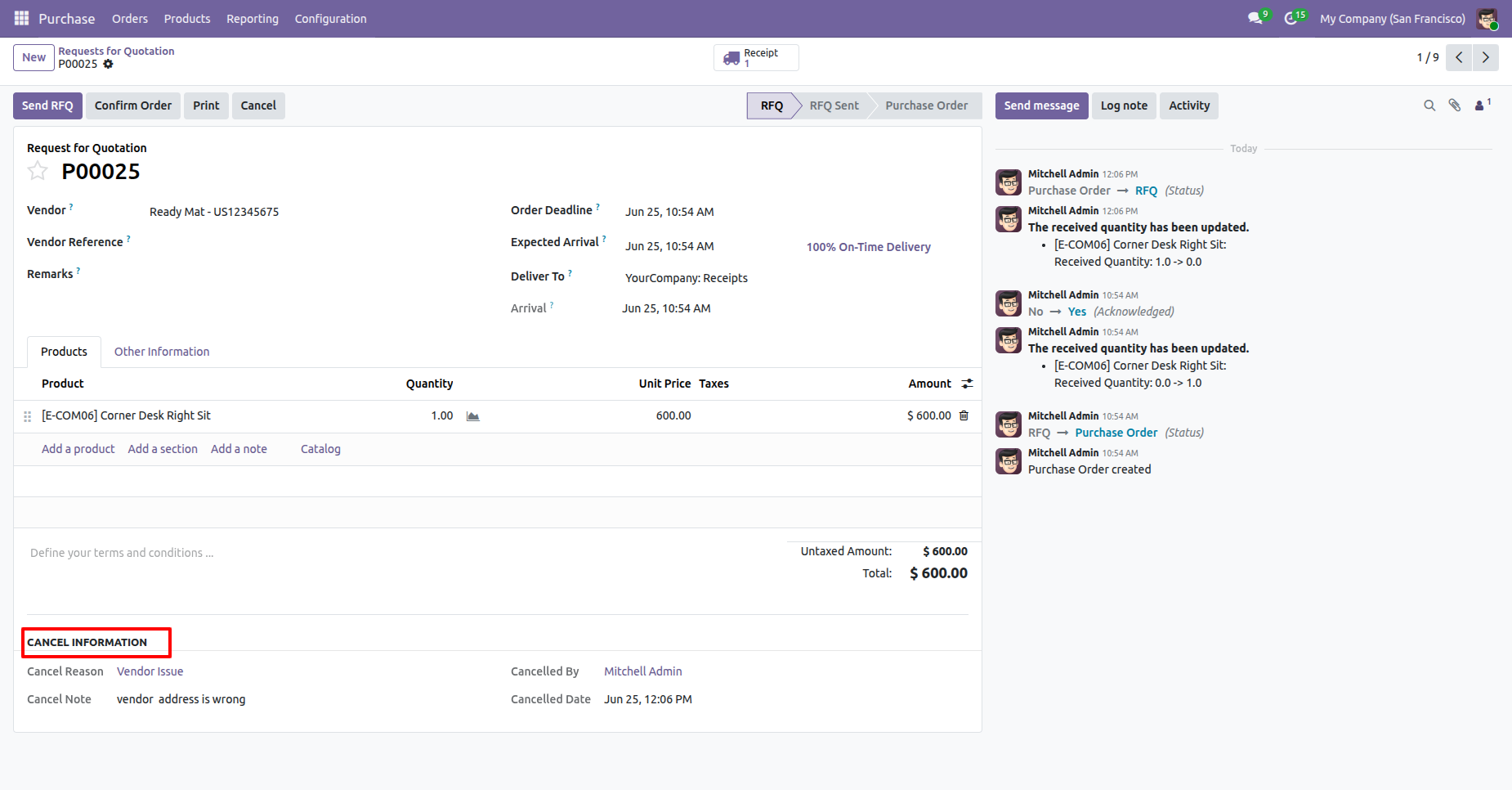Screen dimensions: 1512x790
Task: Open the column settings adjust icon
Action: (967, 384)
